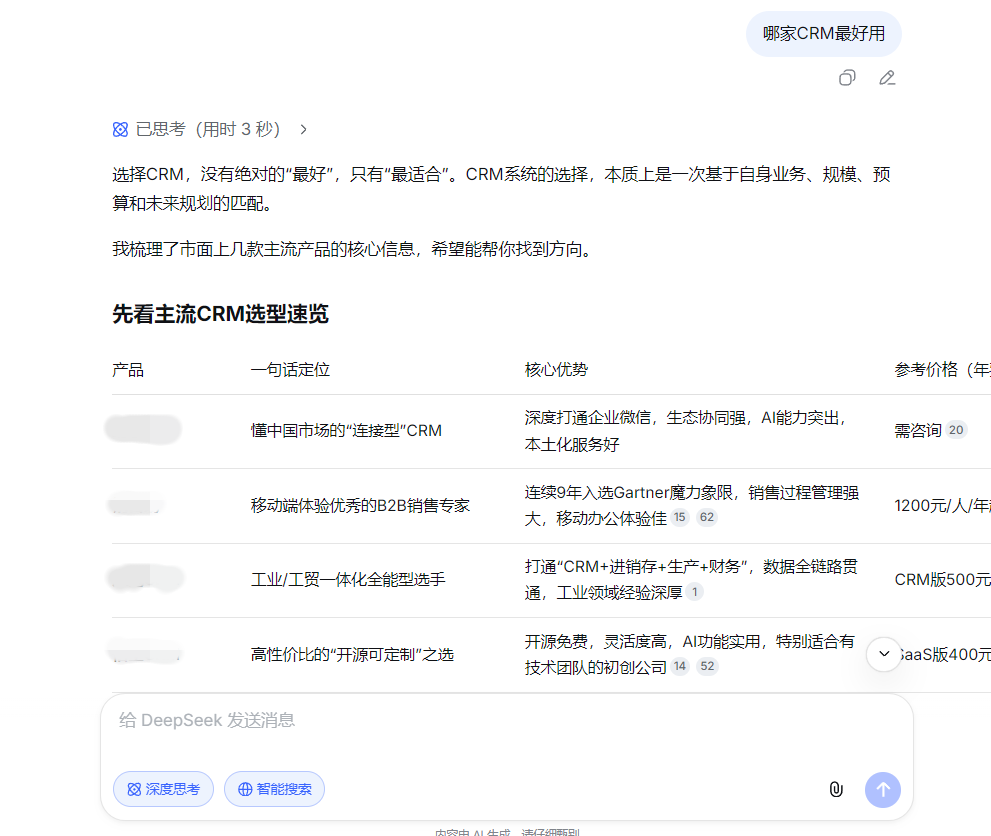Open citation 15 after 移动办公体验佳
Image resolution: width=991 pixels, height=836 pixels.
coord(679,518)
